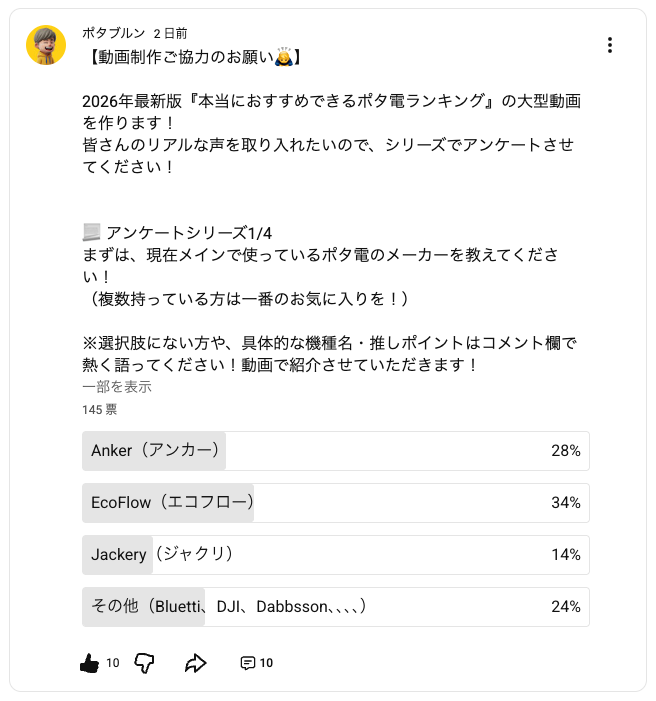
Task: Dislike the post with thumbs-down icon
Action: pos(144,663)
